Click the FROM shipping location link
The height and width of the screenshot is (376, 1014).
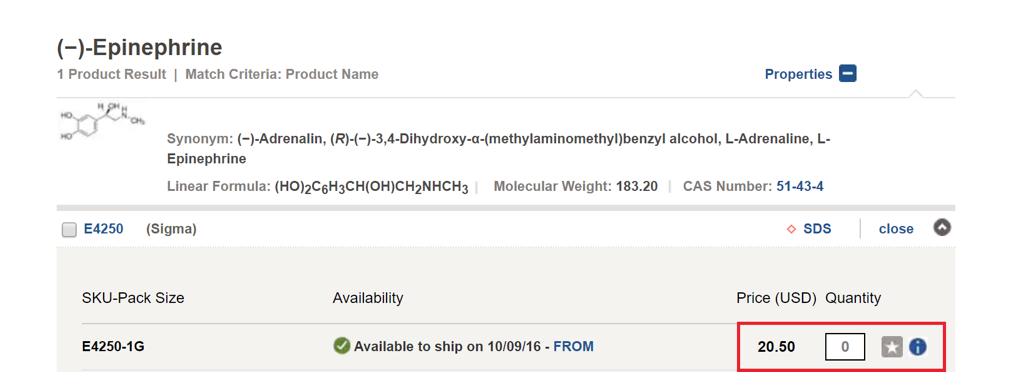pos(574,347)
